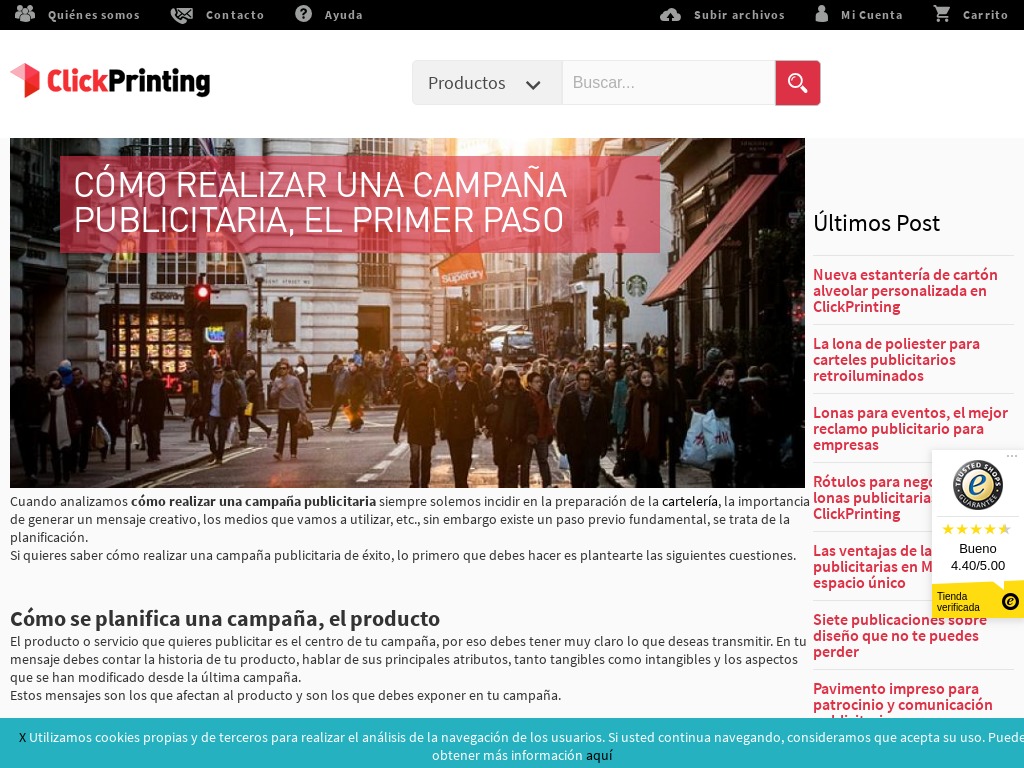Click the Contacto envelope icon
The height and width of the screenshot is (768, 1024).
182,14
